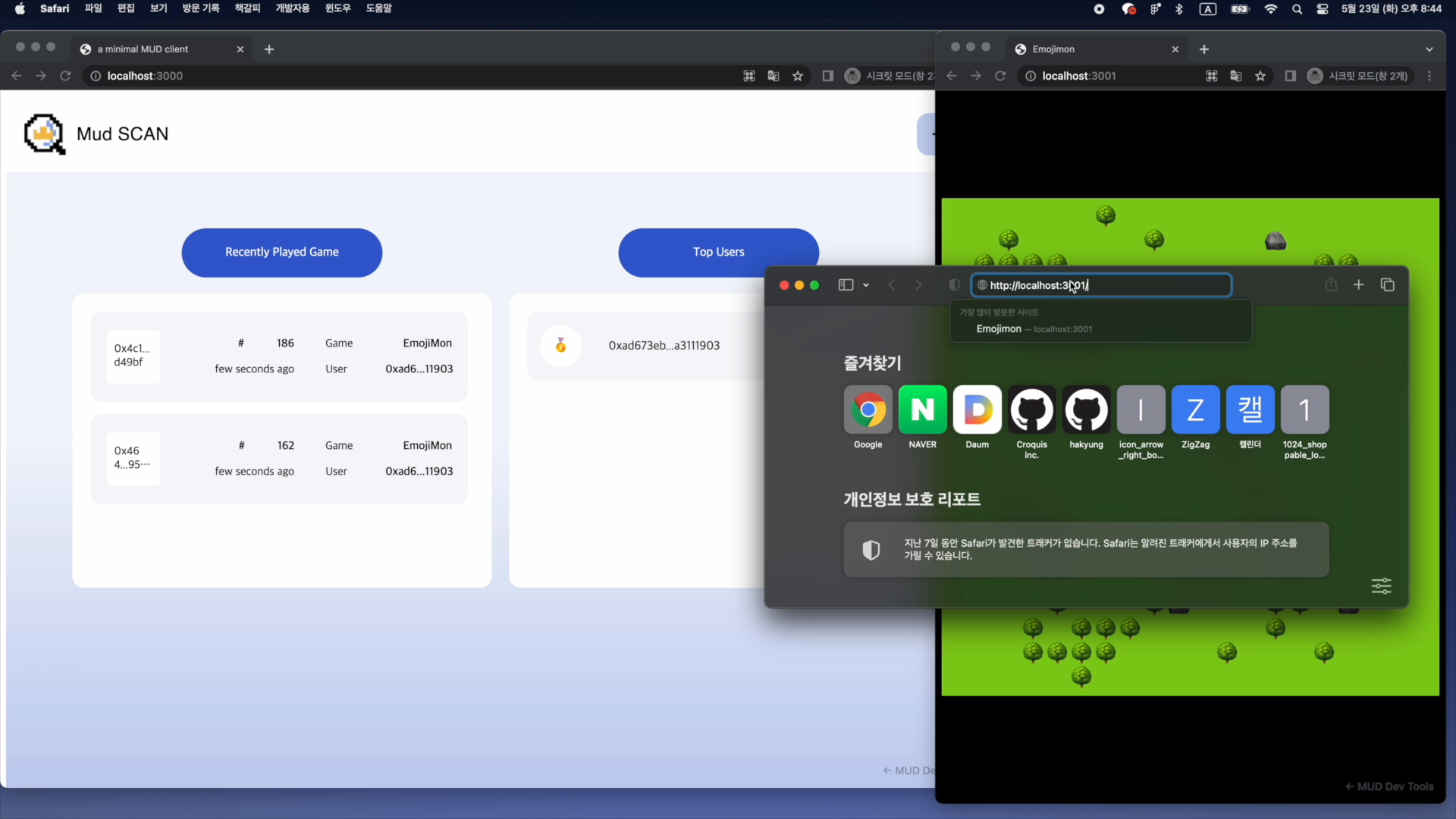Select game row number 186

279,356
